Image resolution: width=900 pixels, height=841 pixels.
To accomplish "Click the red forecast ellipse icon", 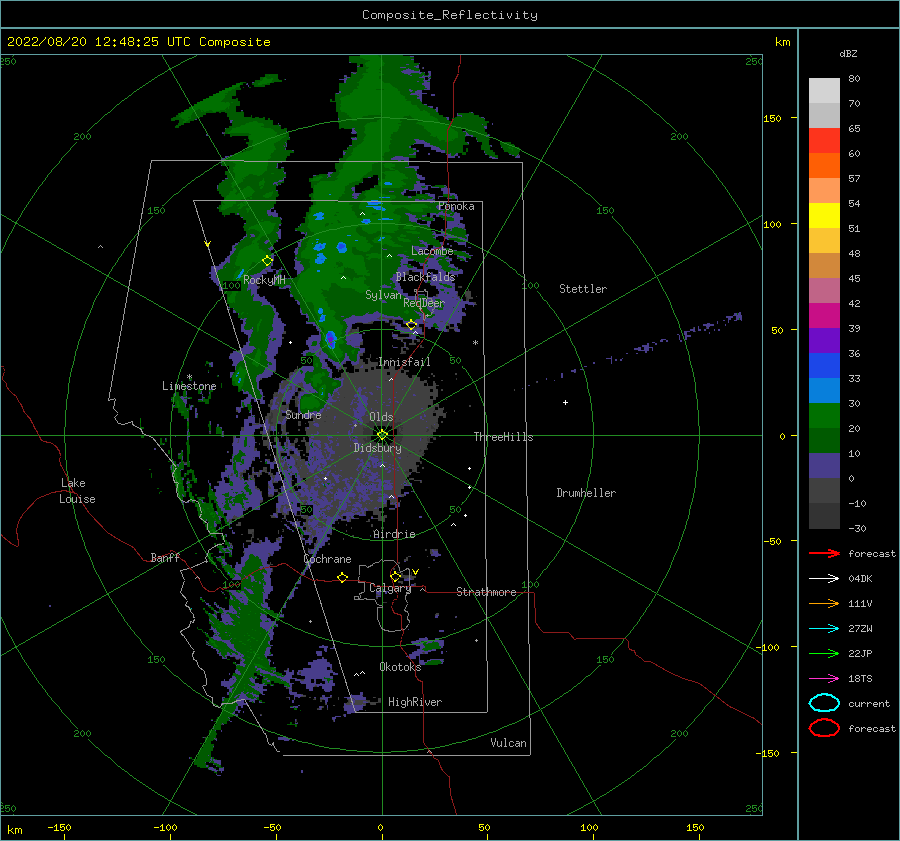I will 824,728.
